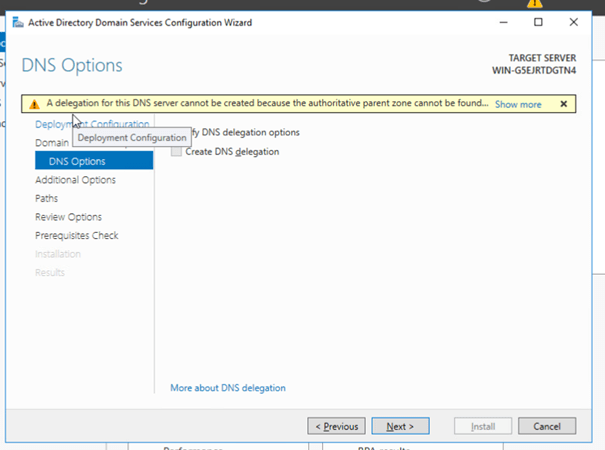Maximize the Configuration Wizard window
605x450 pixels.
pyautogui.click(x=538, y=22)
